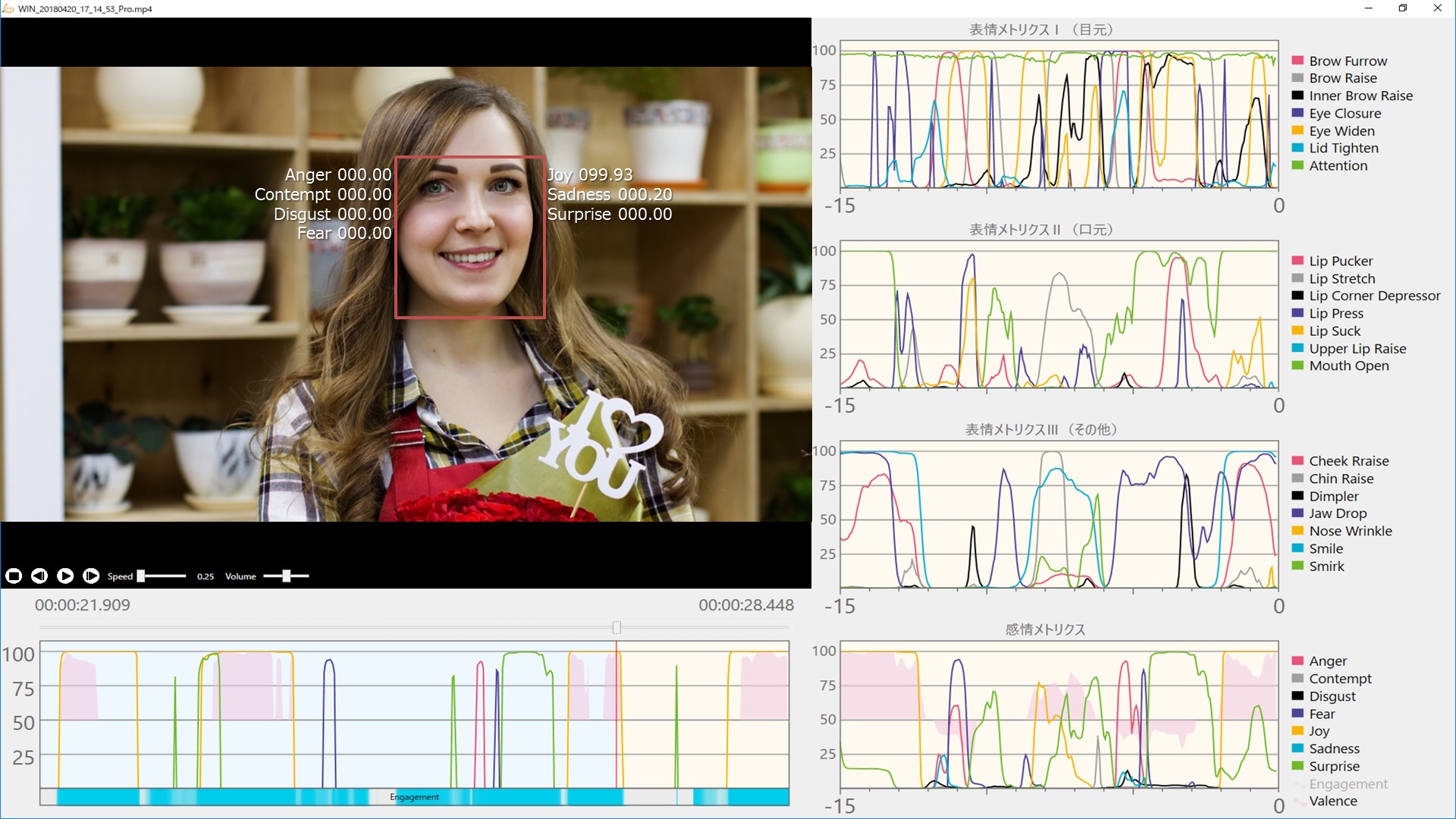Click the Smile legend marker
Image resolution: width=1456 pixels, height=819 pixels.
(1298, 548)
